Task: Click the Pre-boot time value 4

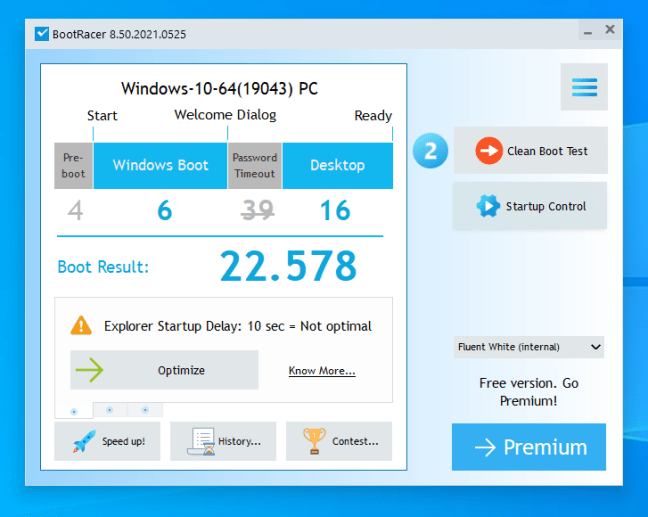Action: pos(75,210)
